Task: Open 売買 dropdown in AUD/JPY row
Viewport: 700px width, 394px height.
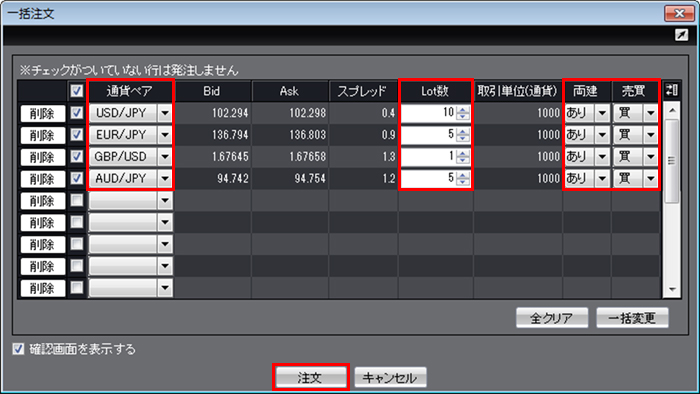Action: click(650, 179)
